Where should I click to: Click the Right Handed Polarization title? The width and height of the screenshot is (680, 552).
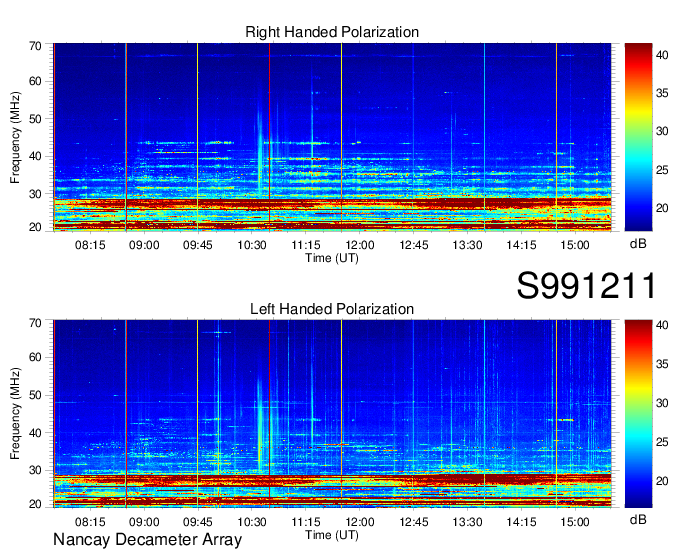click(x=332, y=32)
